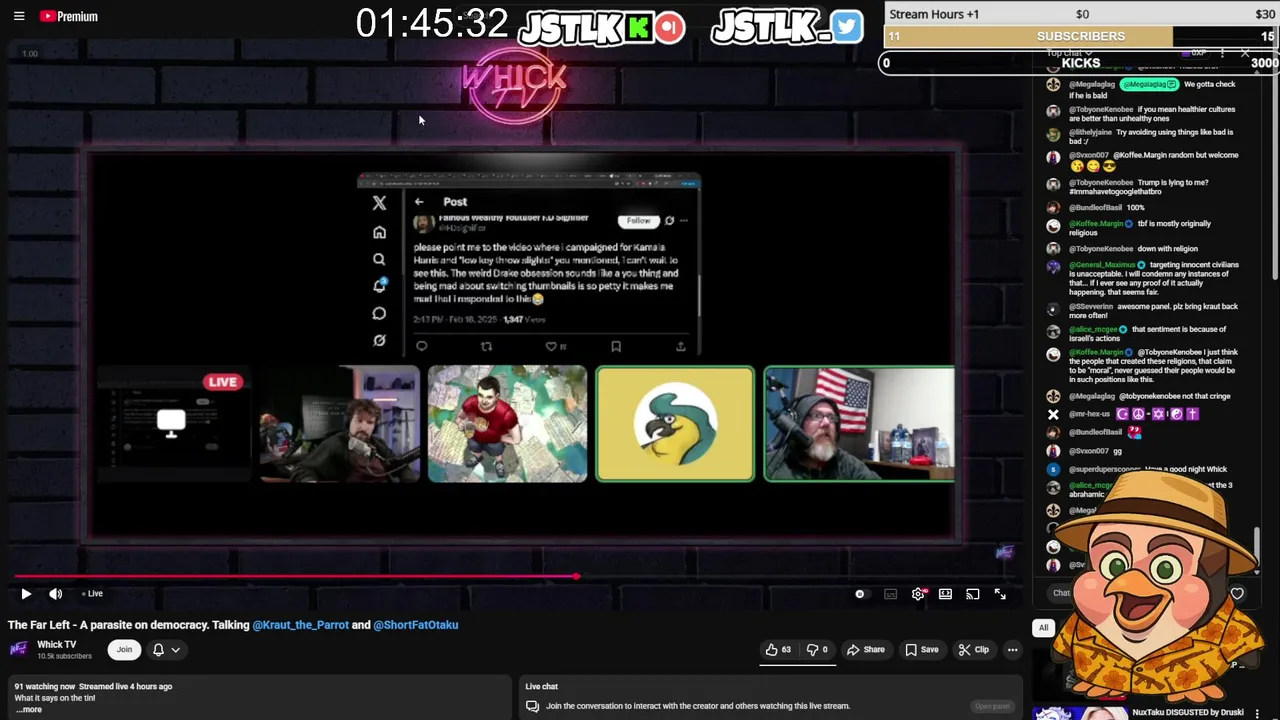Open the YouTube hamburger guide menu
This screenshot has width=1280, height=720.
[x=19, y=16]
